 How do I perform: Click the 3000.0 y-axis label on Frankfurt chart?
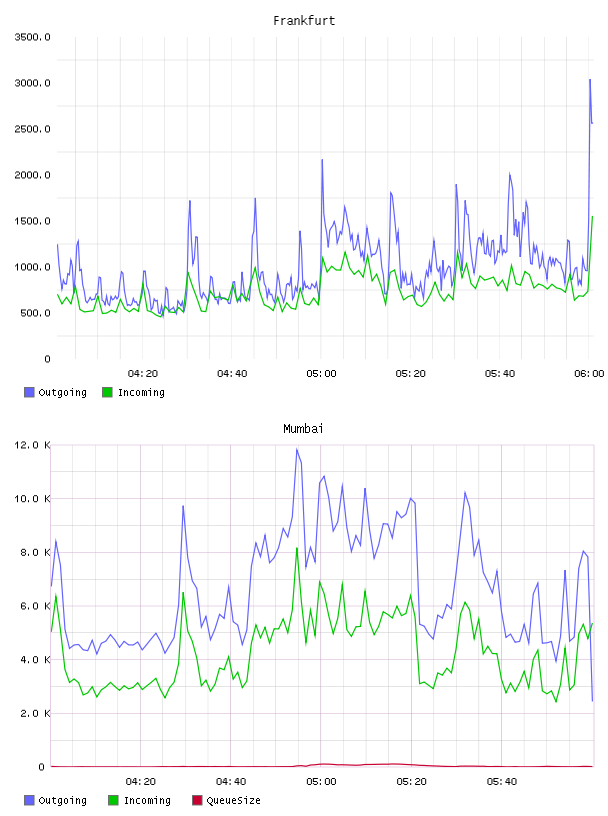click(32, 83)
